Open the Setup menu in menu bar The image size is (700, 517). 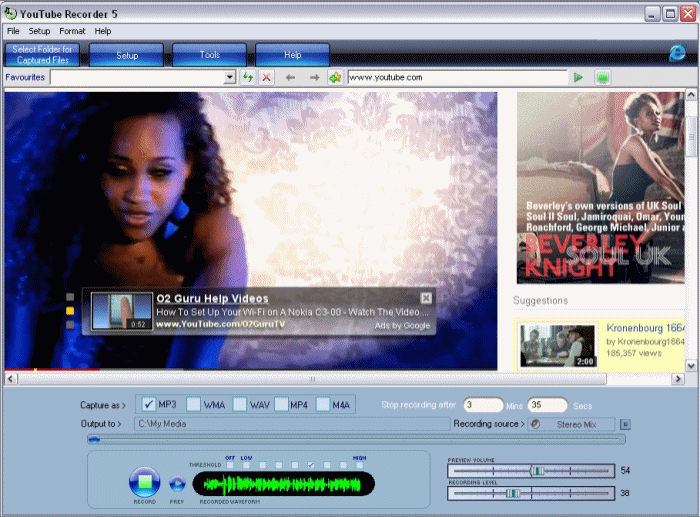coord(39,31)
